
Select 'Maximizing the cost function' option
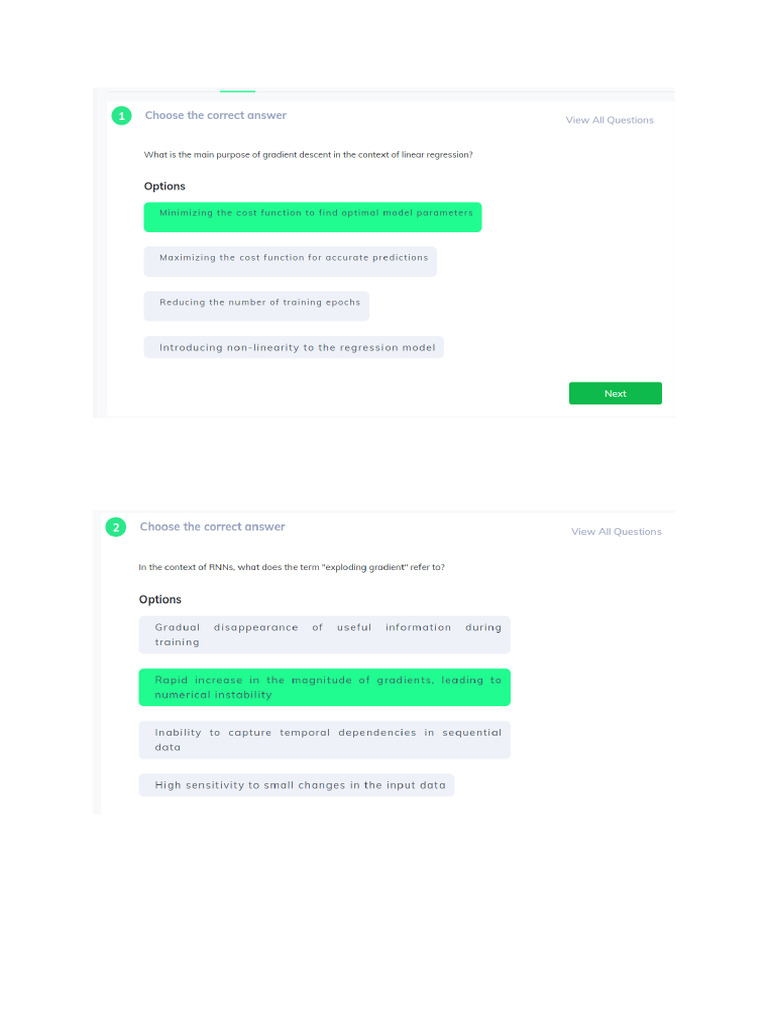click(290, 261)
